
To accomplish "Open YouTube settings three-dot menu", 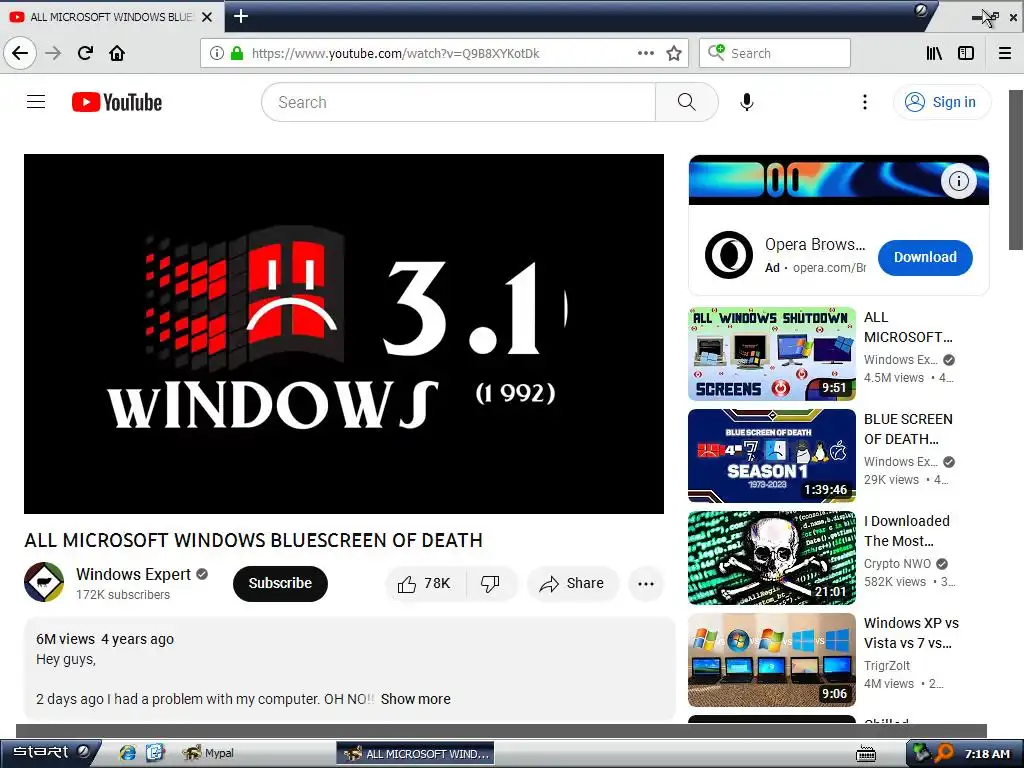I will pos(865,102).
